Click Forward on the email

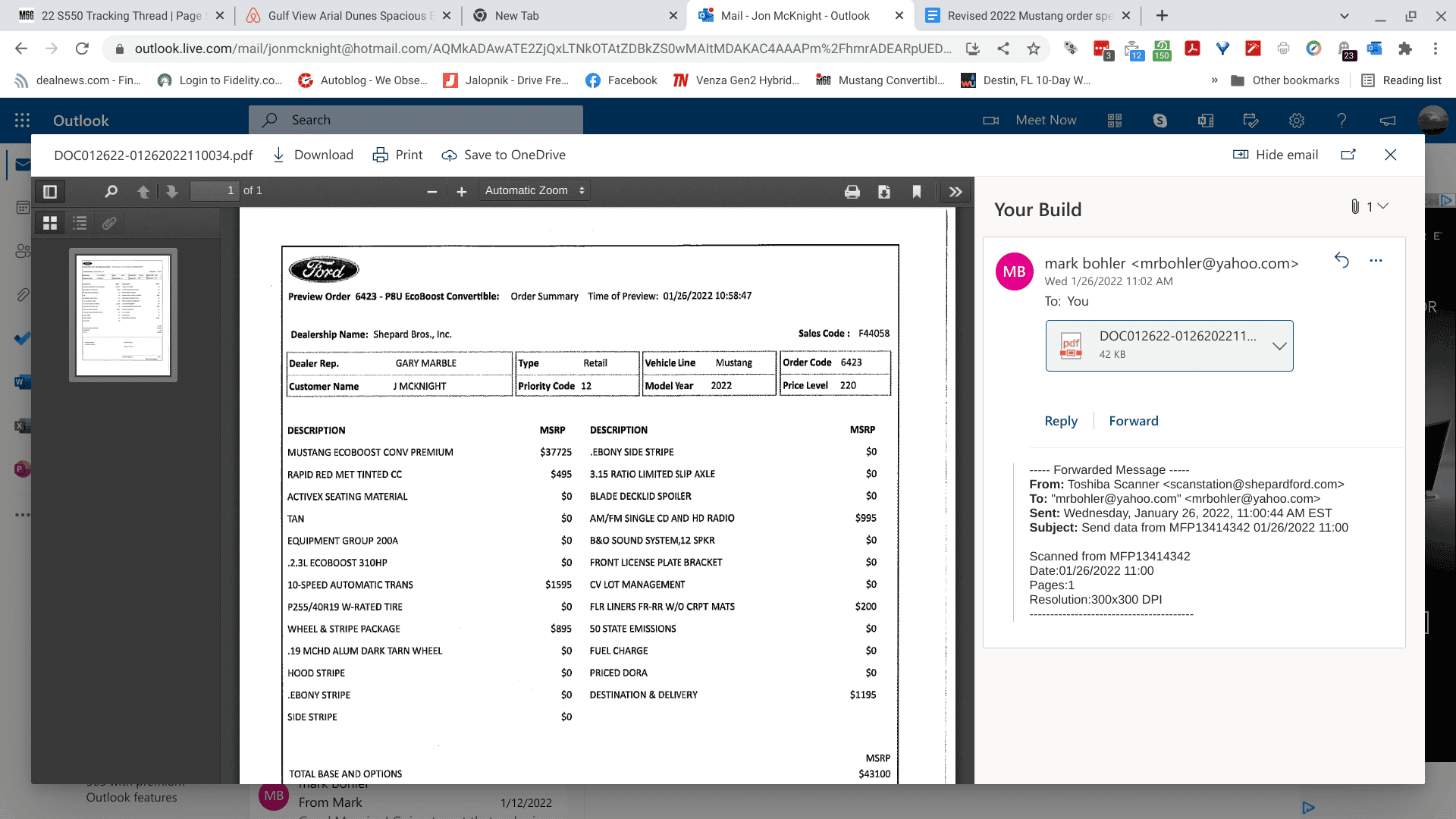[1134, 421]
